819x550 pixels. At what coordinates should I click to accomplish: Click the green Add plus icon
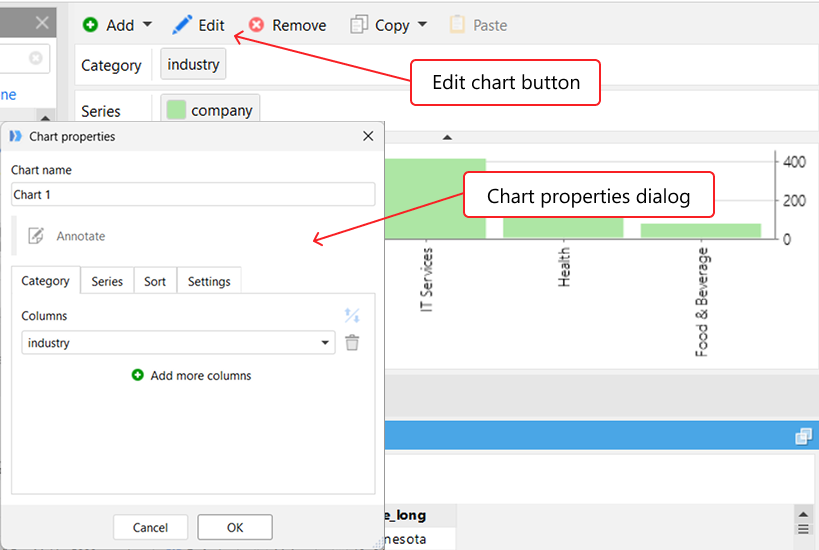pyautogui.click(x=90, y=25)
